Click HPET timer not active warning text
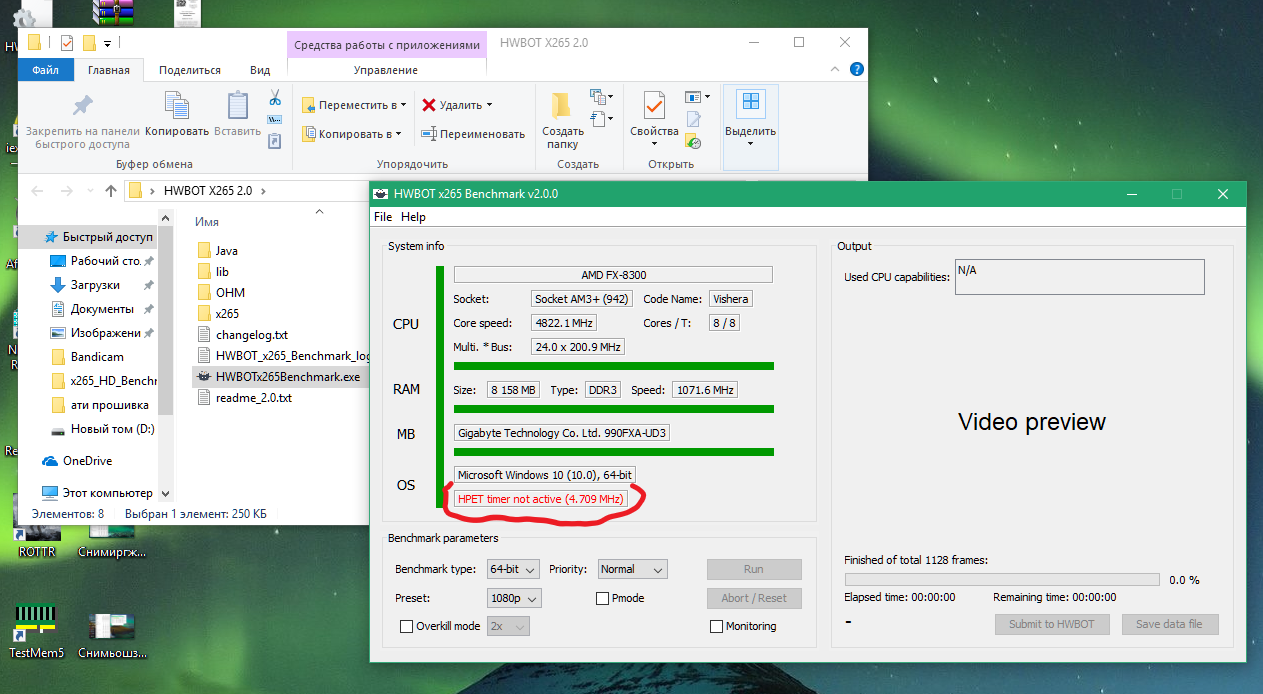Screen dimensions: 1263x694 (x=540, y=498)
